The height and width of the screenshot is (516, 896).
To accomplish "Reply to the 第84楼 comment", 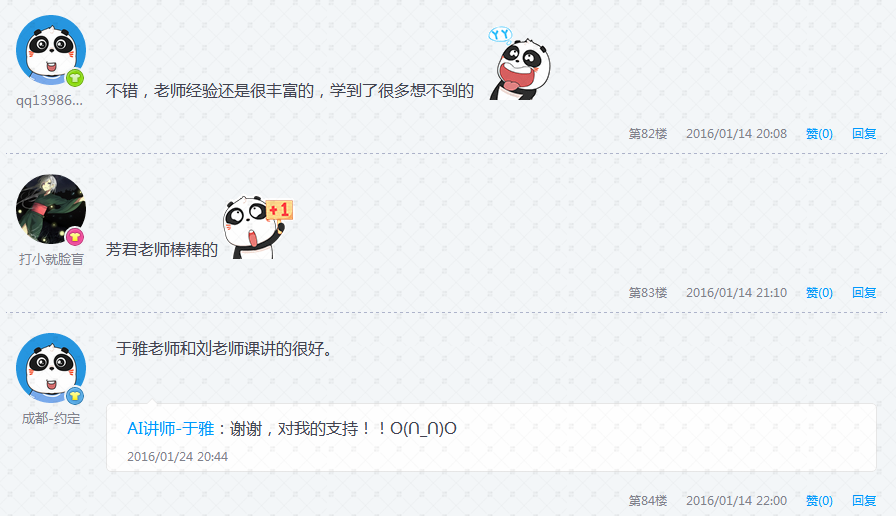I will click(x=863, y=501).
